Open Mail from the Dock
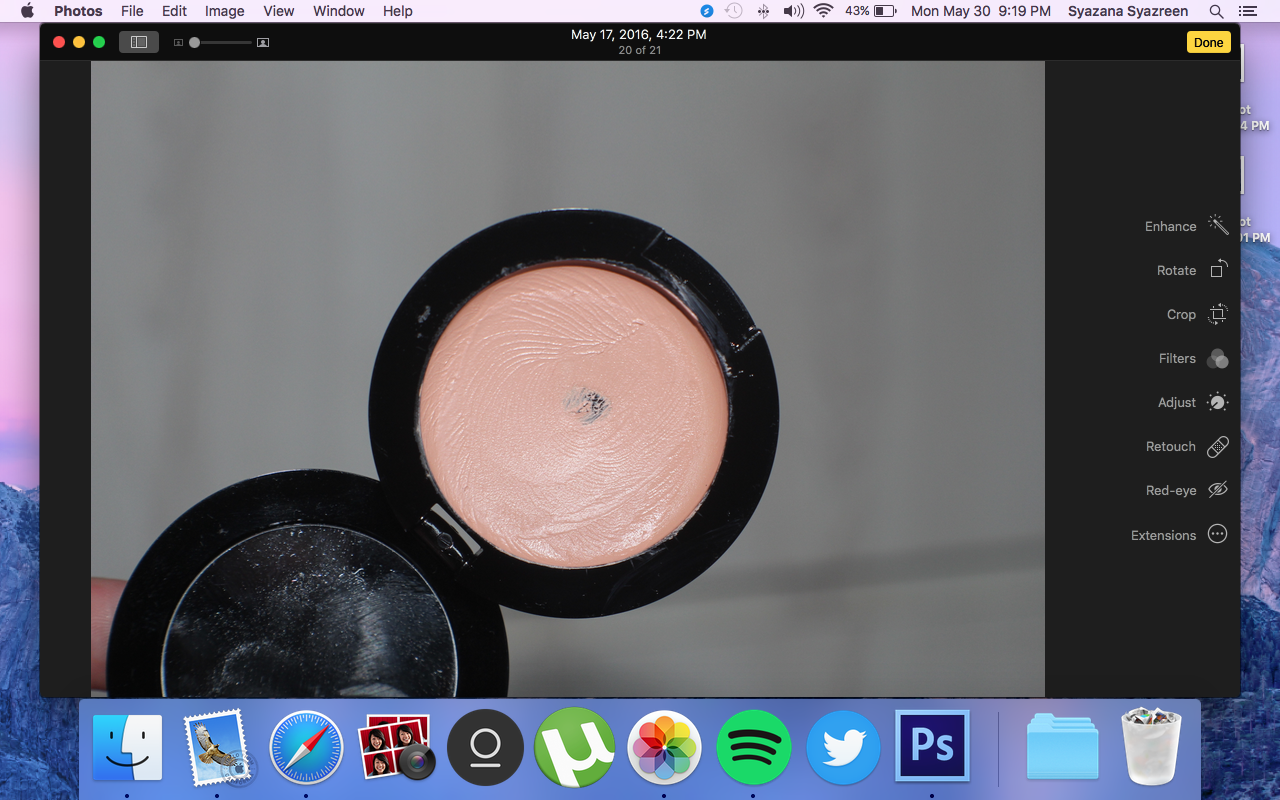The width and height of the screenshot is (1280, 800). (x=216, y=748)
